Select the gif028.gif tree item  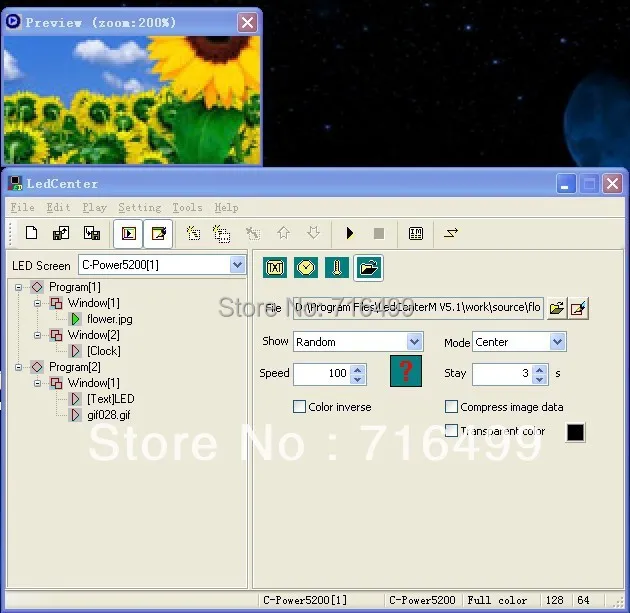coord(108,415)
